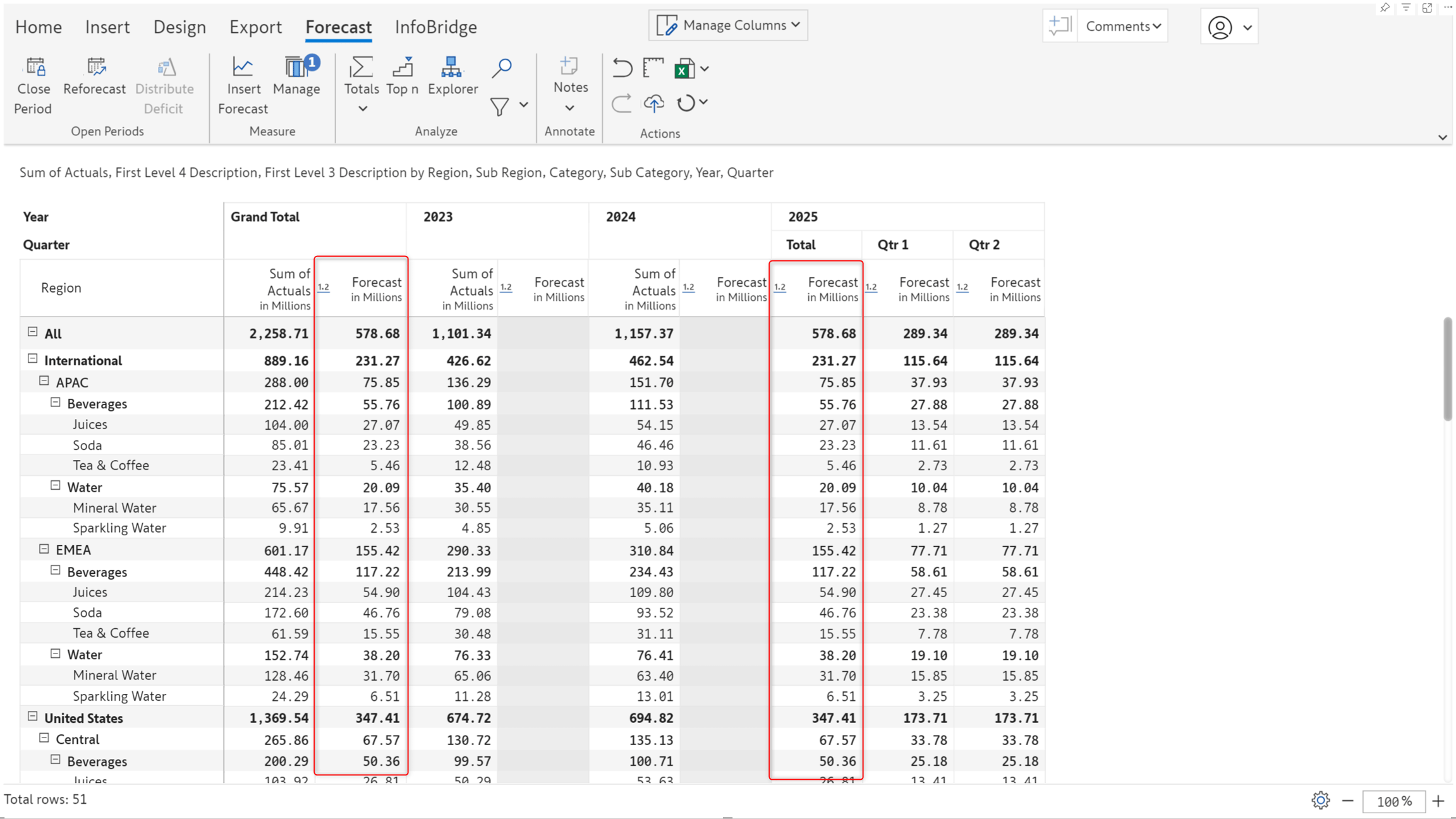The height and width of the screenshot is (819, 1456).
Task: Open the Comments button
Action: point(1123,26)
